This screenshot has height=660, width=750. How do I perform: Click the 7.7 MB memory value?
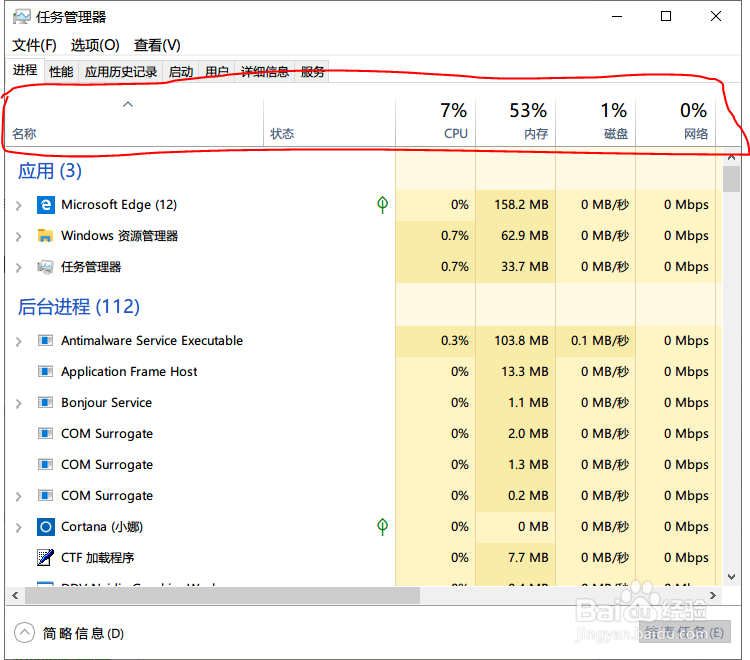pos(528,558)
